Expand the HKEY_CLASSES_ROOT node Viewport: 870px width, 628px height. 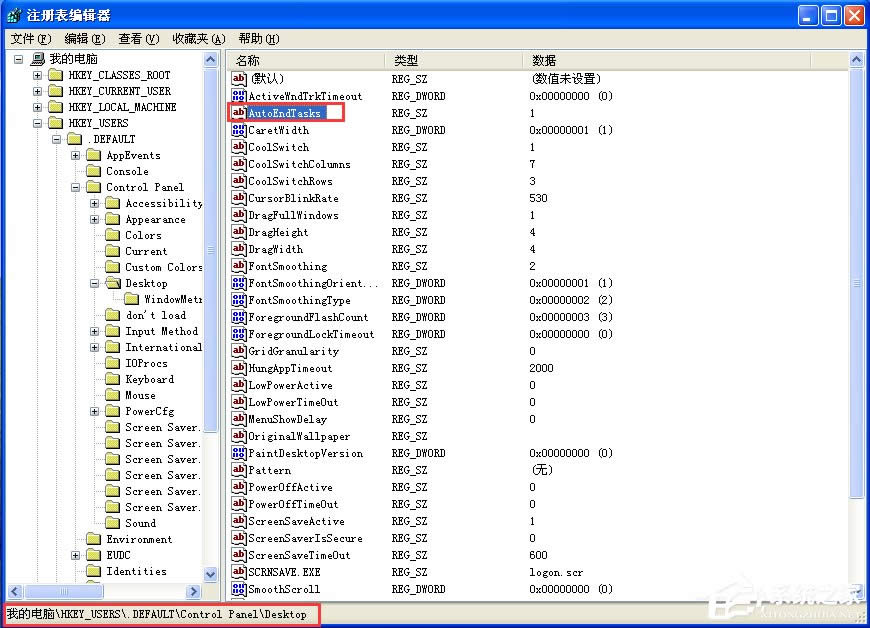pos(38,75)
